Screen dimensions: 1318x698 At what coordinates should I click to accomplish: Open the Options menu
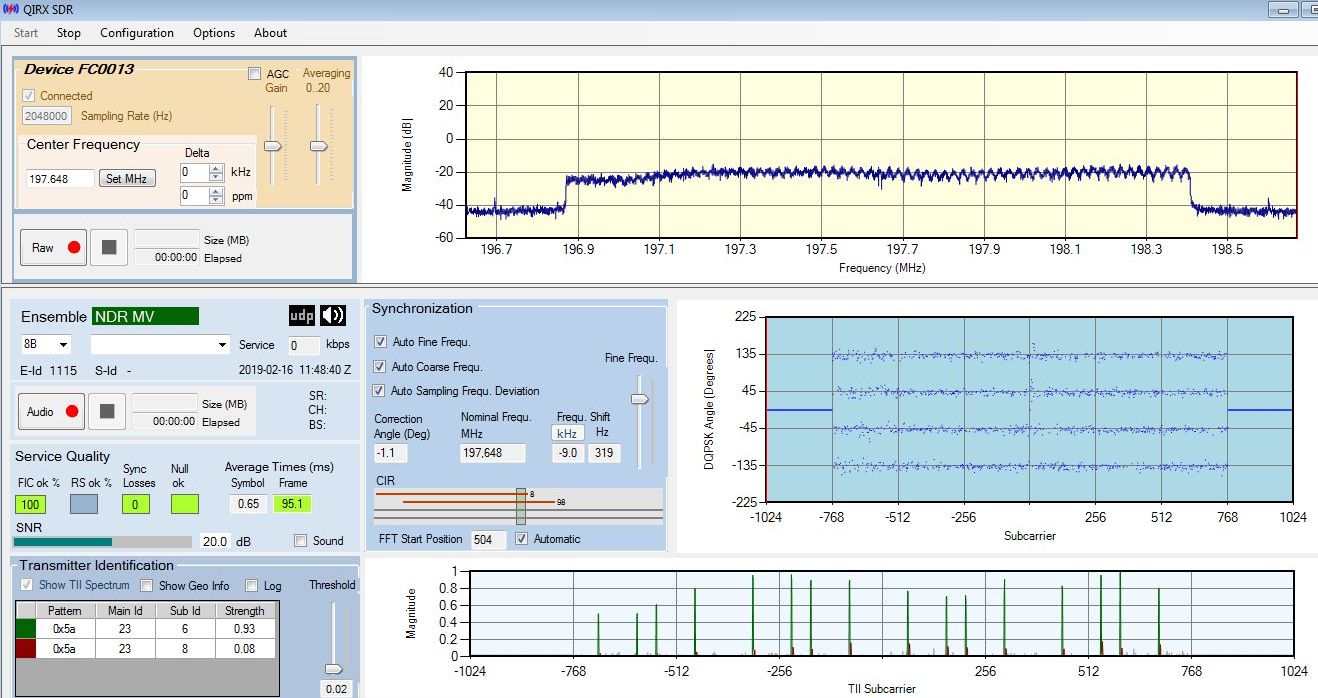[214, 33]
